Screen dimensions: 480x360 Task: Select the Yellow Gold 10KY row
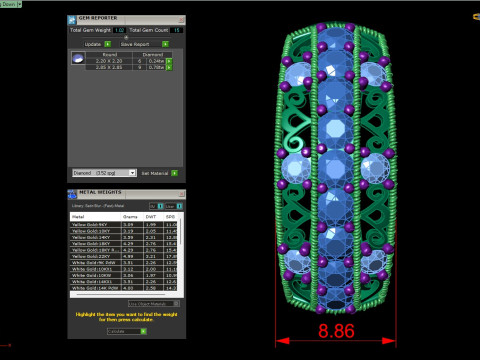click(124, 231)
